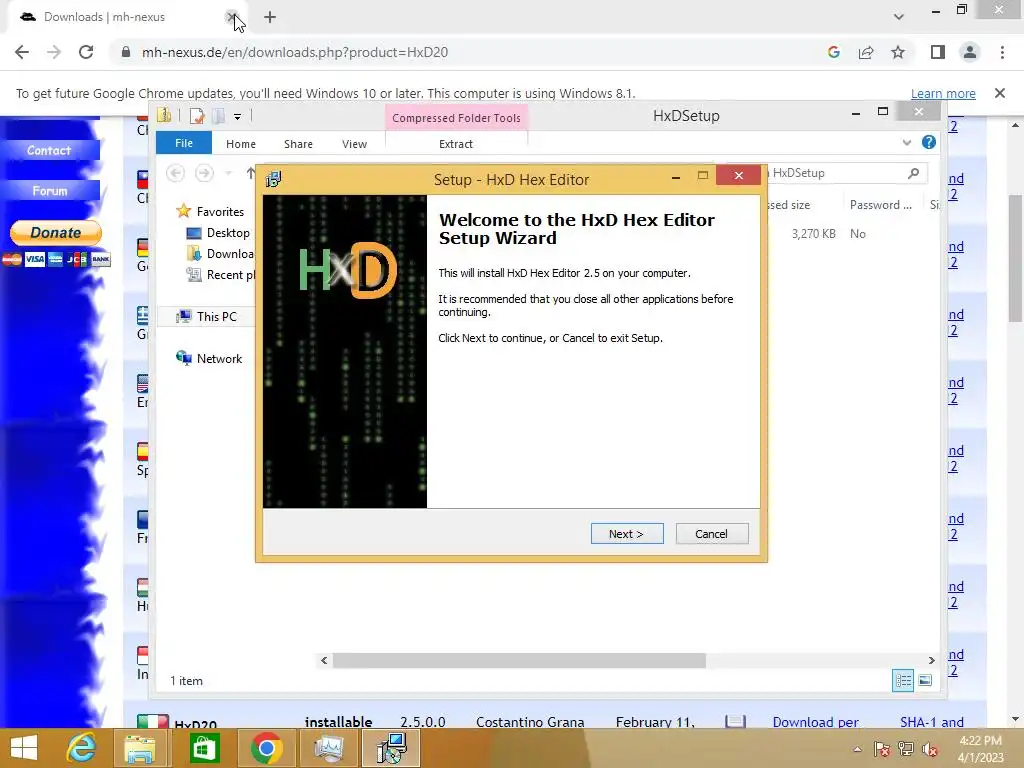
Task: Reload the mh-nexus page
Action: 86,52
